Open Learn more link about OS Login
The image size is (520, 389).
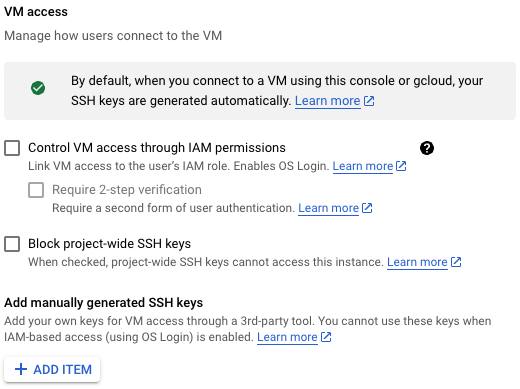363,166
